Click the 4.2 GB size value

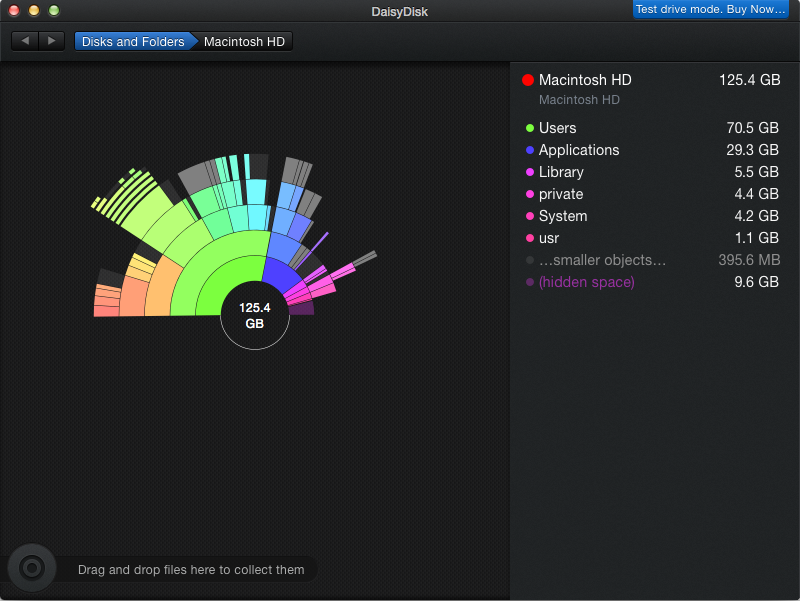click(757, 216)
